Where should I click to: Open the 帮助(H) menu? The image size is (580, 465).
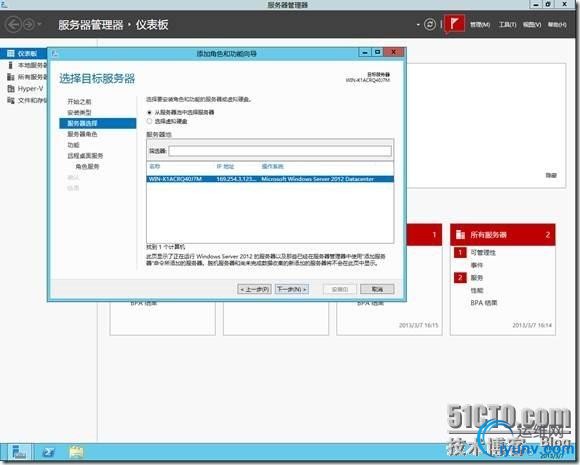coord(557,25)
